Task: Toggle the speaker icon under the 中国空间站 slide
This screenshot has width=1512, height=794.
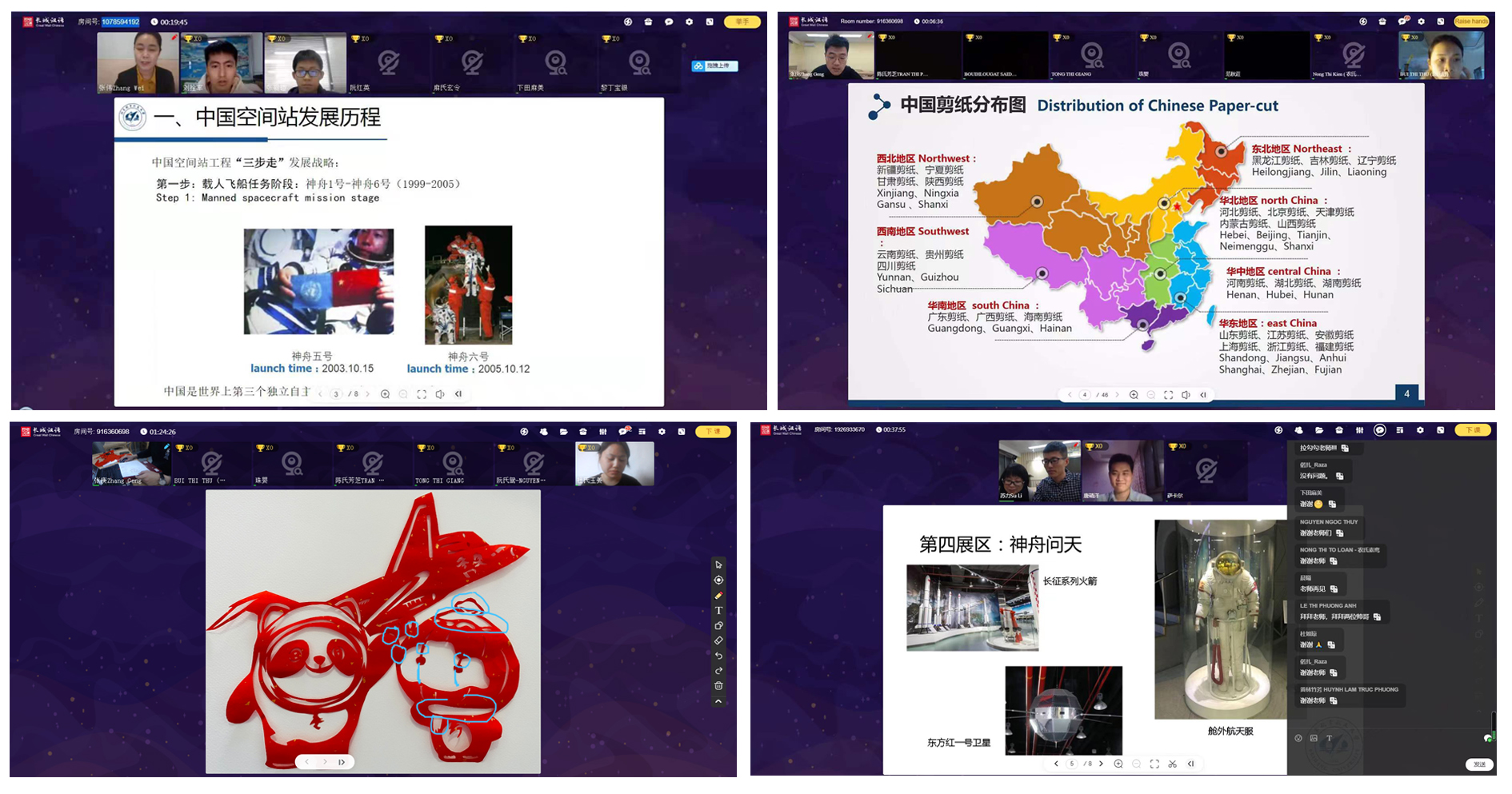Action: point(439,394)
